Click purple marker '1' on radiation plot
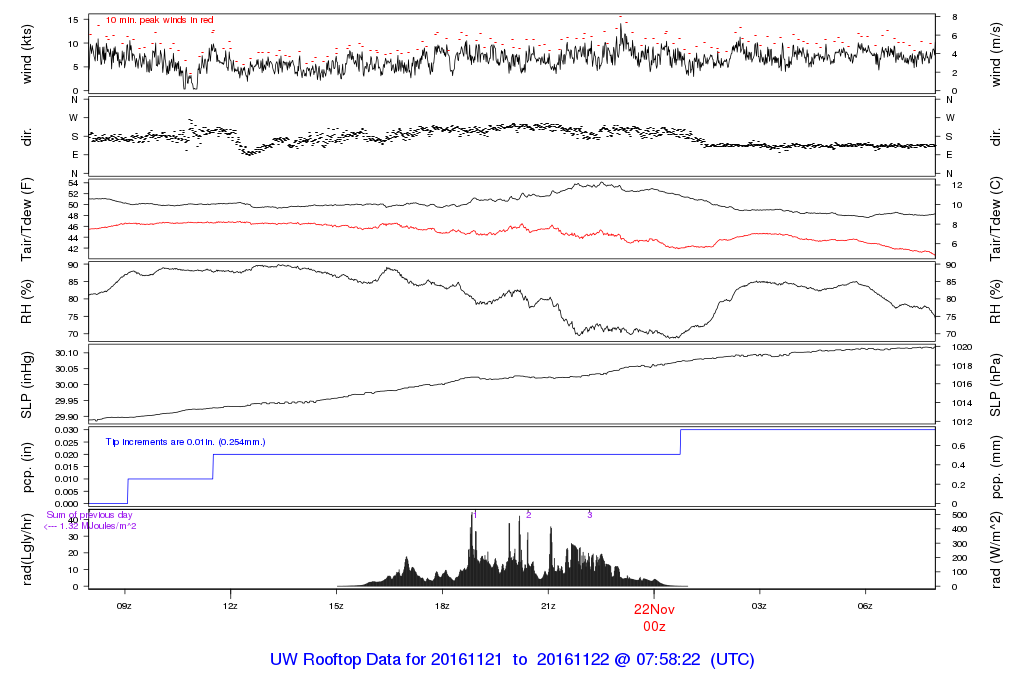This screenshot has width=1024, height=700. pos(475,515)
